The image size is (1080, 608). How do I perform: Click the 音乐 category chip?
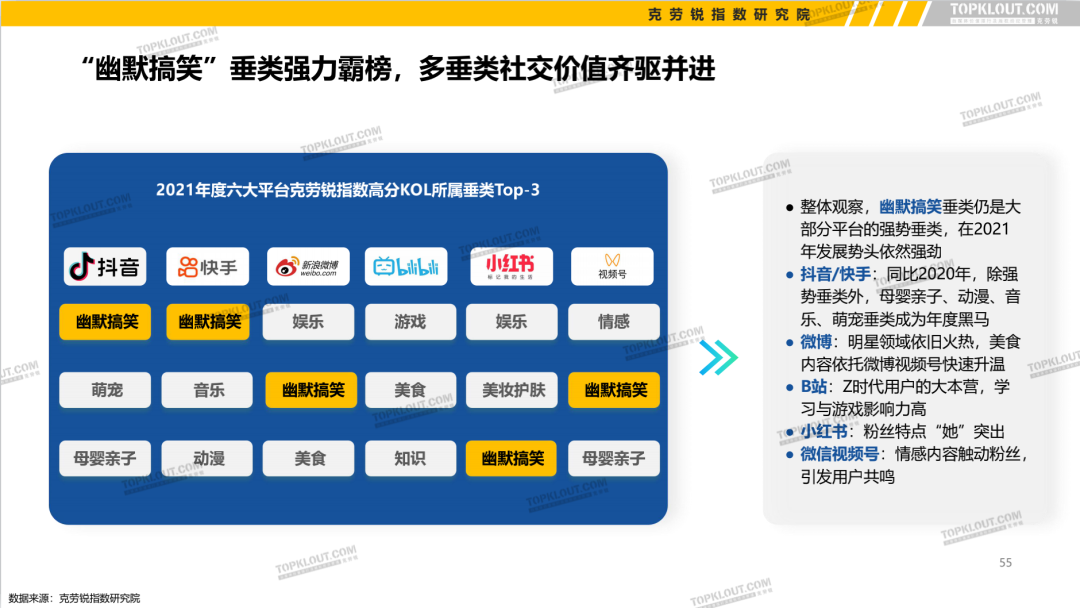point(207,390)
